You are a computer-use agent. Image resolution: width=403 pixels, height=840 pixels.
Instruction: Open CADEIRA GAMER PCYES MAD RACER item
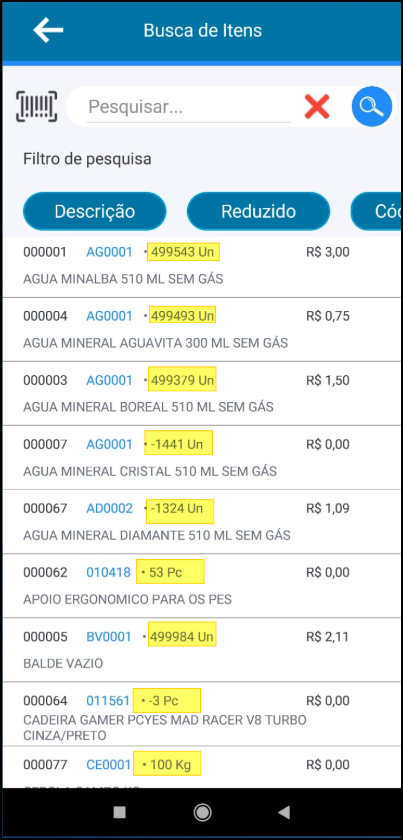point(202,714)
